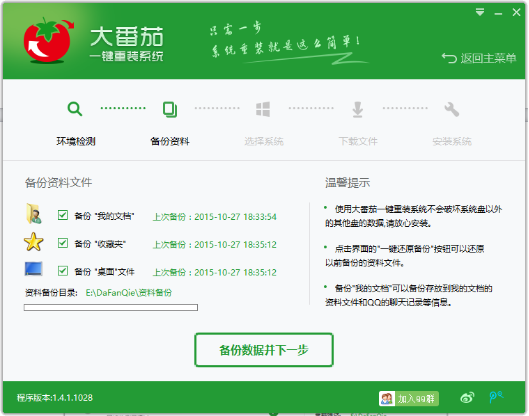Open the title bar dropdown menu arrow
This screenshot has width=529, height=416.
[480, 12]
